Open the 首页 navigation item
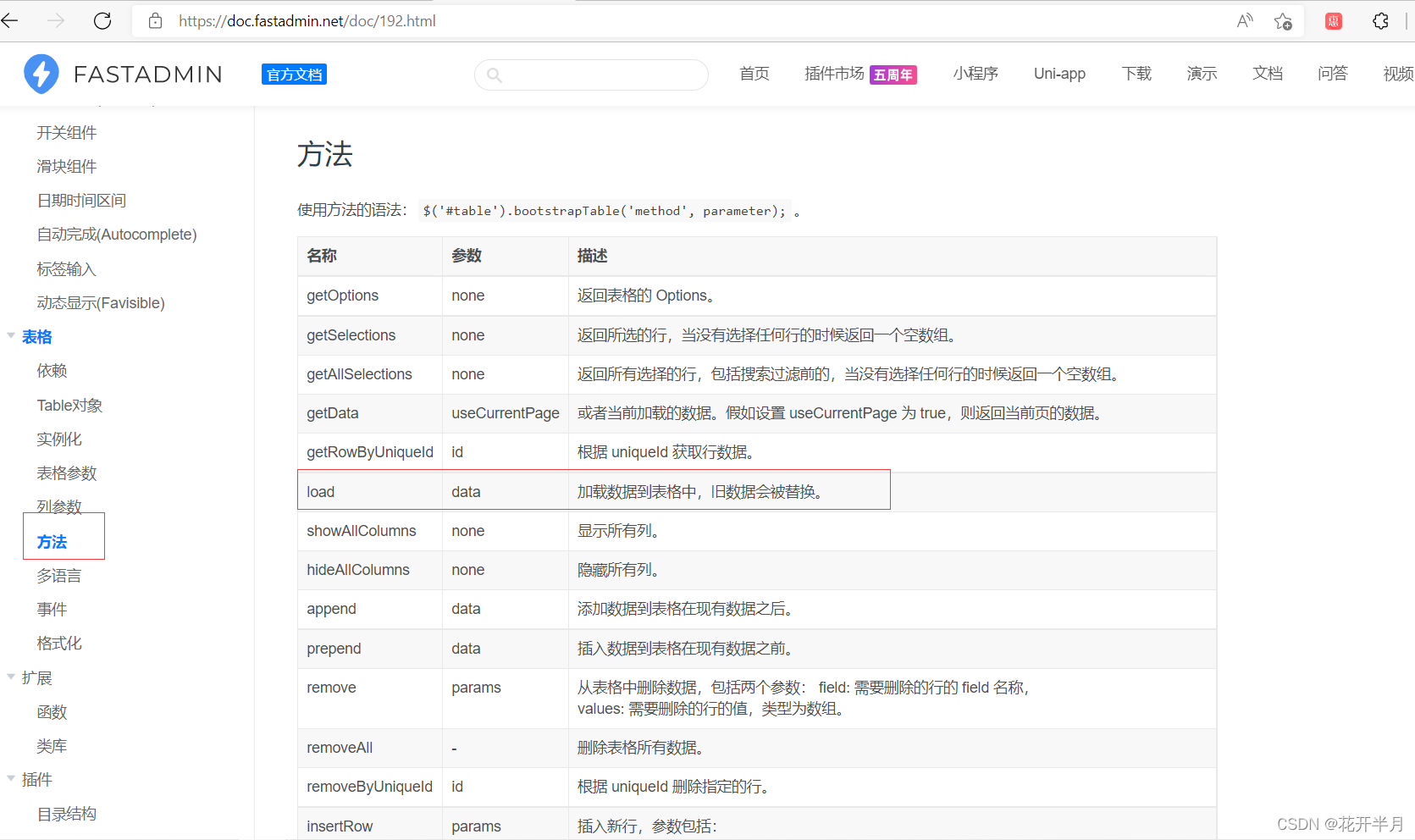The width and height of the screenshot is (1415, 840). point(753,74)
